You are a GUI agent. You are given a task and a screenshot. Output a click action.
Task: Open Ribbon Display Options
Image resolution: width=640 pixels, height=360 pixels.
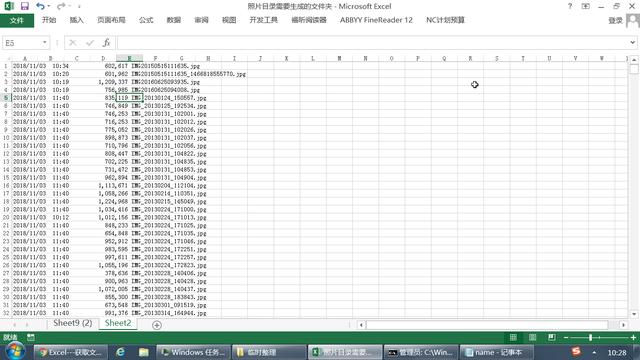pos(585,6)
